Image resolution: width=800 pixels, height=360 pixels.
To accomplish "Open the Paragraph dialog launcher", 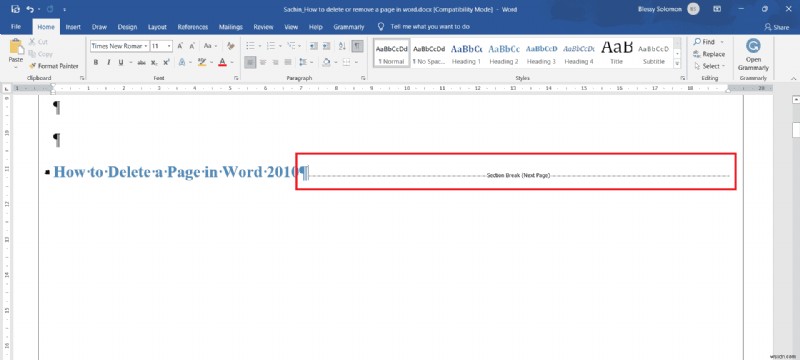I will click(363, 79).
